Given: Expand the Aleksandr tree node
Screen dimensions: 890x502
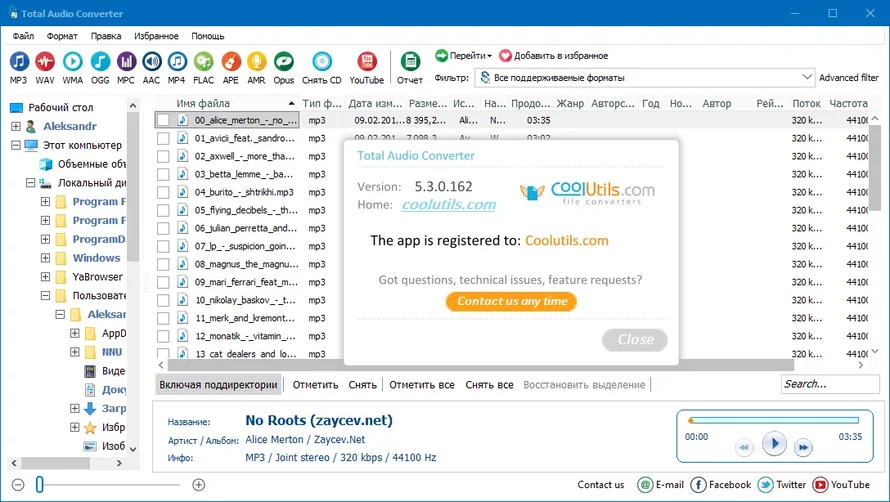Looking at the screenshot, I should click(x=16, y=126).
